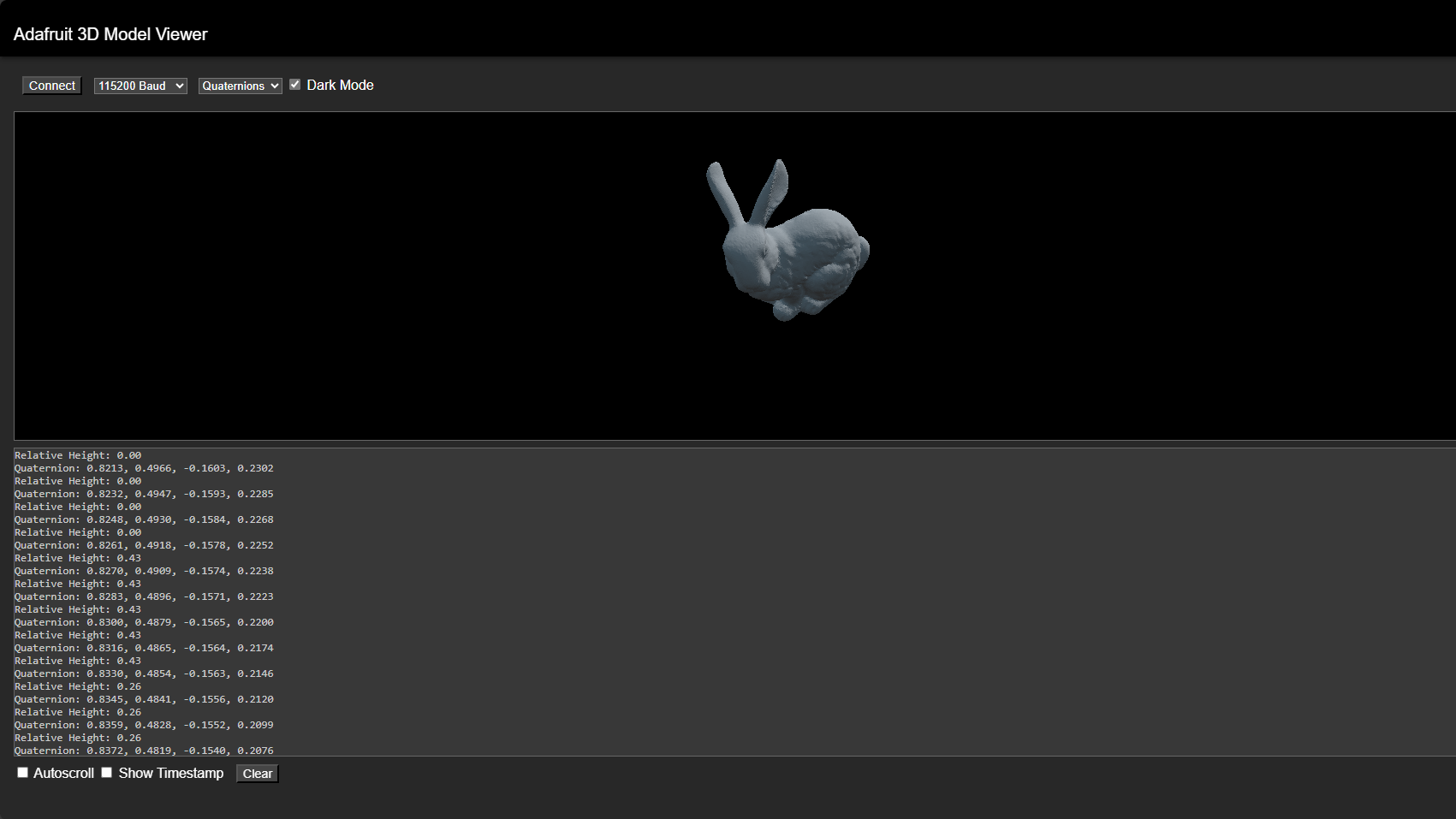This screenshot has height=819, width=1456.
Task: Turn on the Show Timestamp checkbox
Action: click(x=107, y=773)
